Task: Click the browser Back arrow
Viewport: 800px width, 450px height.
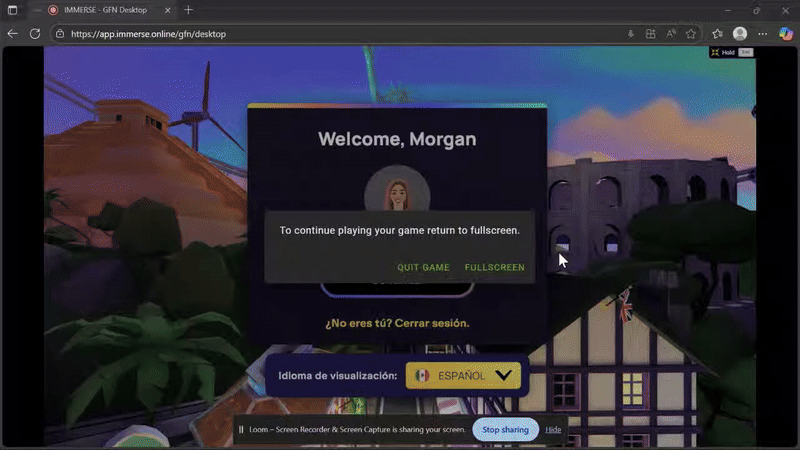Action: pos(13,33)
